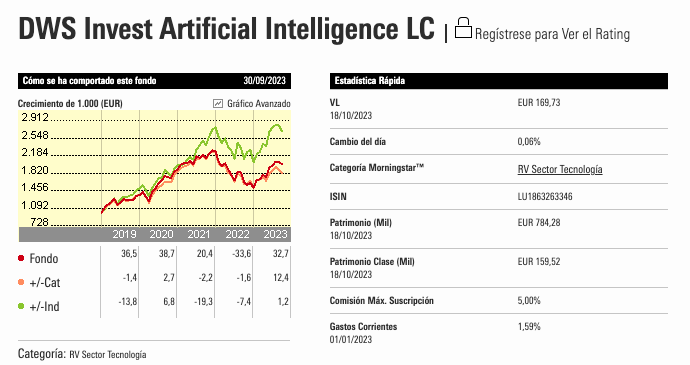
Task: Click the green +/-Ind legend dot
Action: 21,306
